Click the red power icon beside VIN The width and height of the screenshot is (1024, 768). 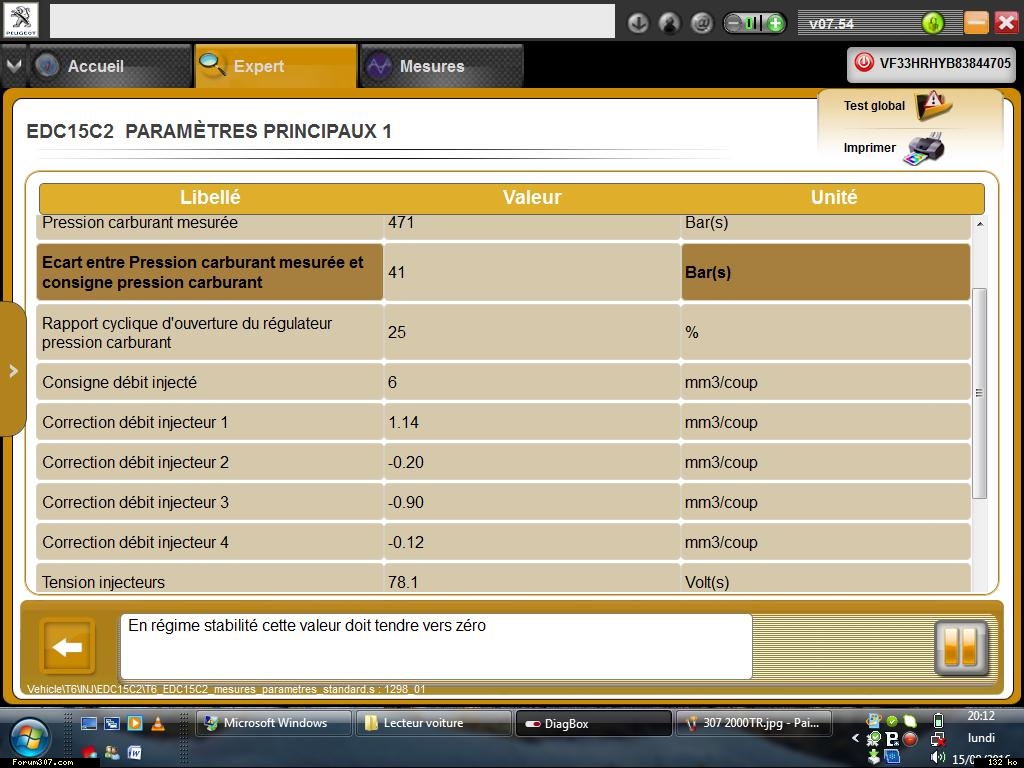point(864,63)
